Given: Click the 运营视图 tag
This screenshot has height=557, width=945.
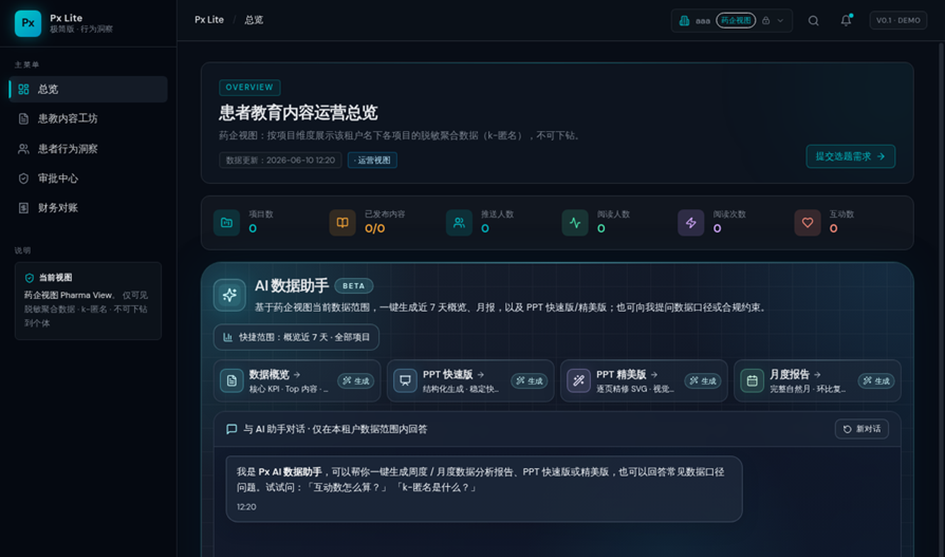Looking at the screenshot, I should [x=372, y=160].
